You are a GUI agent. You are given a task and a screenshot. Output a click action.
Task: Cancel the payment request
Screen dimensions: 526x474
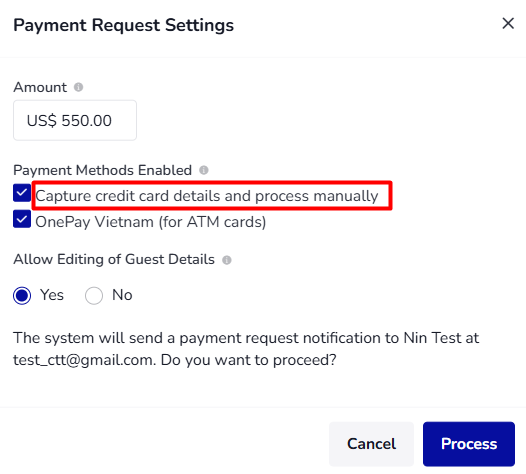coord(371,444)
